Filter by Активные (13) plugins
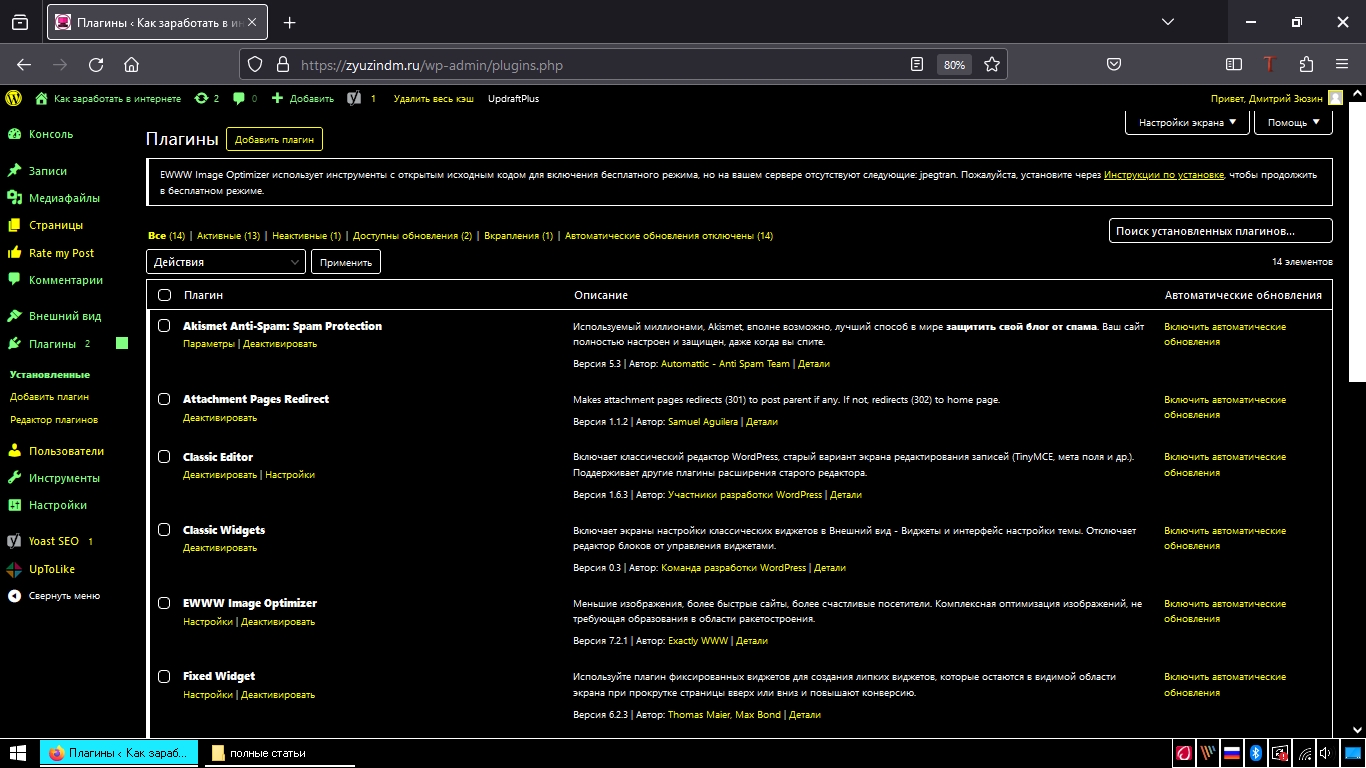The height and width of the screenshot is (768, 1366). click(x=228, y=236)
